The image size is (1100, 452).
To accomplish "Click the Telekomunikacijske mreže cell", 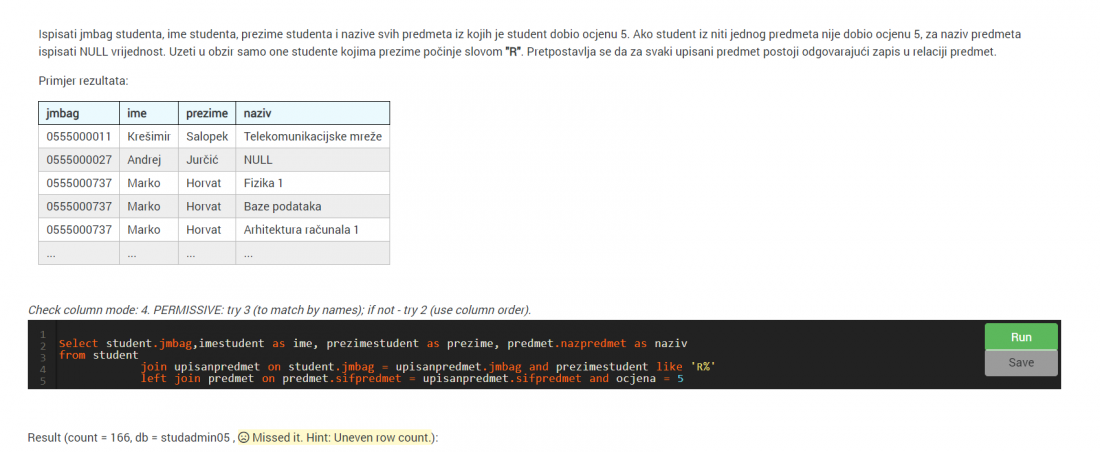I will 313,136.
